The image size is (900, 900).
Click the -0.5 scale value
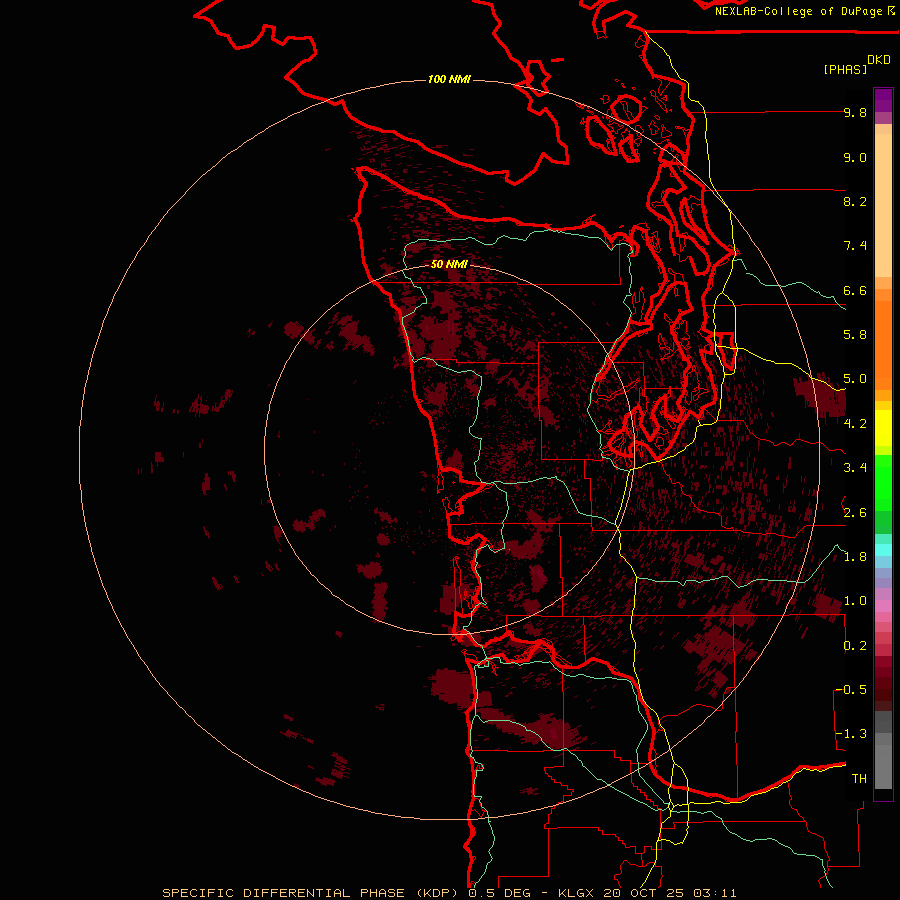click(851, 690)
